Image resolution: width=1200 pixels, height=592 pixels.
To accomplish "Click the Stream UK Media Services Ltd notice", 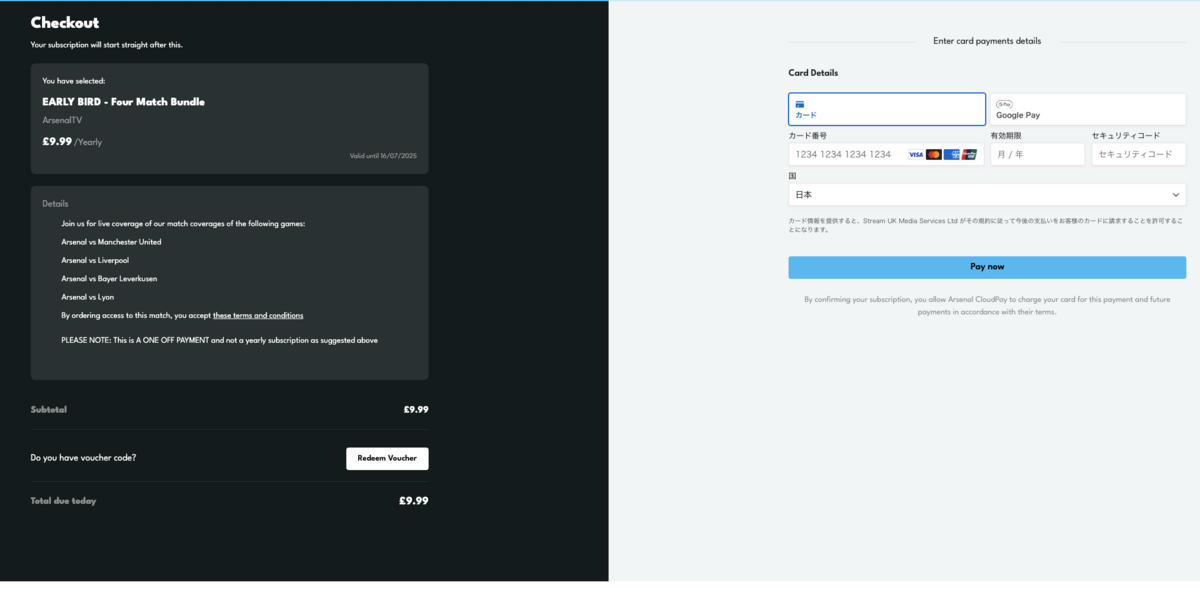I will click(987, 224).
